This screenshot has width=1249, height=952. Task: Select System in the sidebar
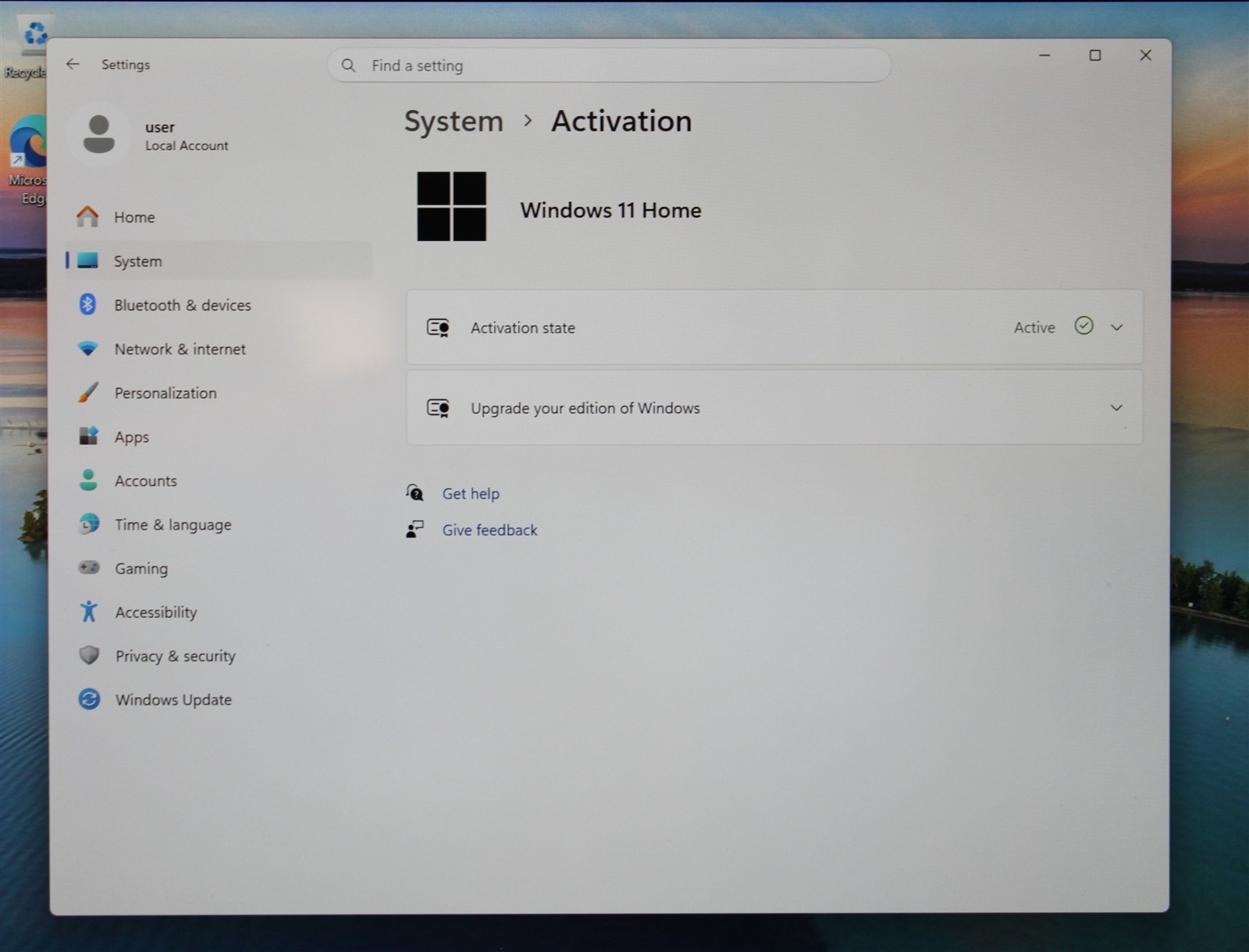tap(219, 261)
